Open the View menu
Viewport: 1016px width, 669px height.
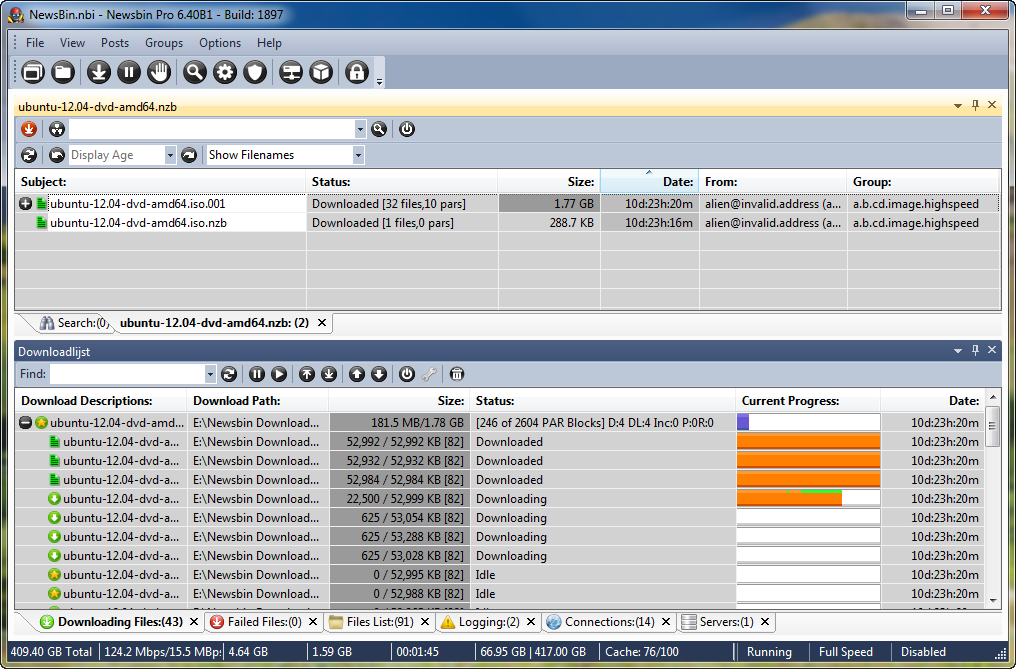72,43
